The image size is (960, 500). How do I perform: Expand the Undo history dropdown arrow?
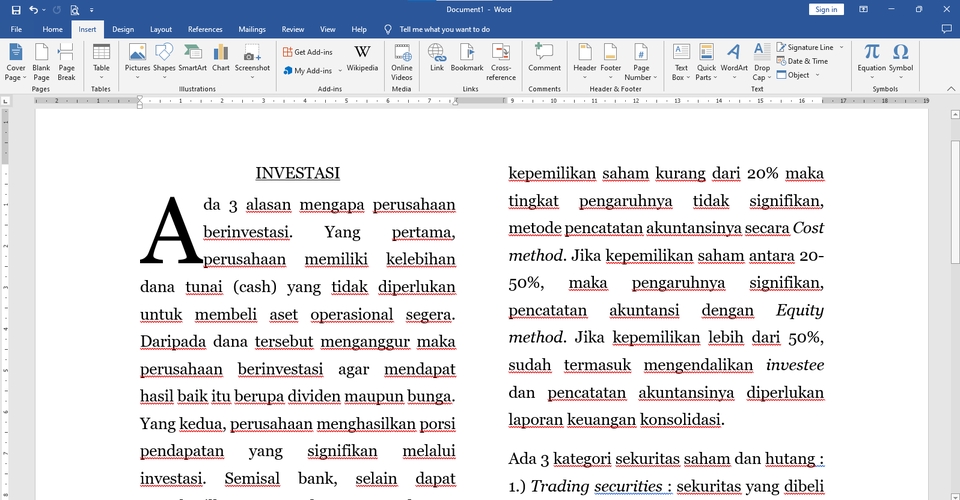tap(44, 10)
